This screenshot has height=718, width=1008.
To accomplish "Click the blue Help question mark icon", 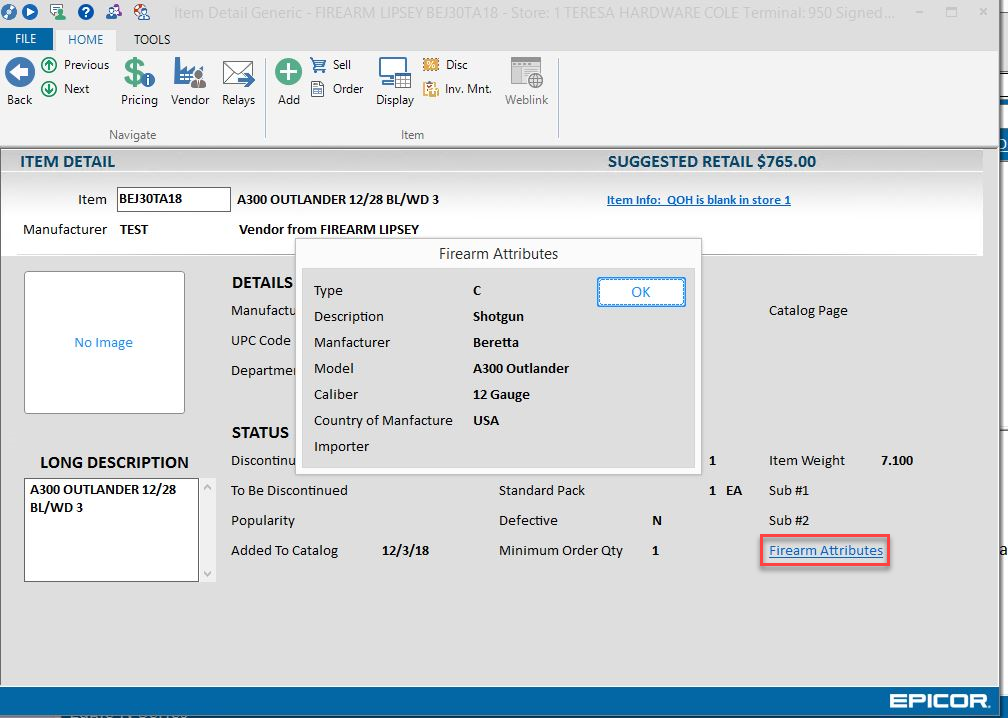I will tap(86, 12).
